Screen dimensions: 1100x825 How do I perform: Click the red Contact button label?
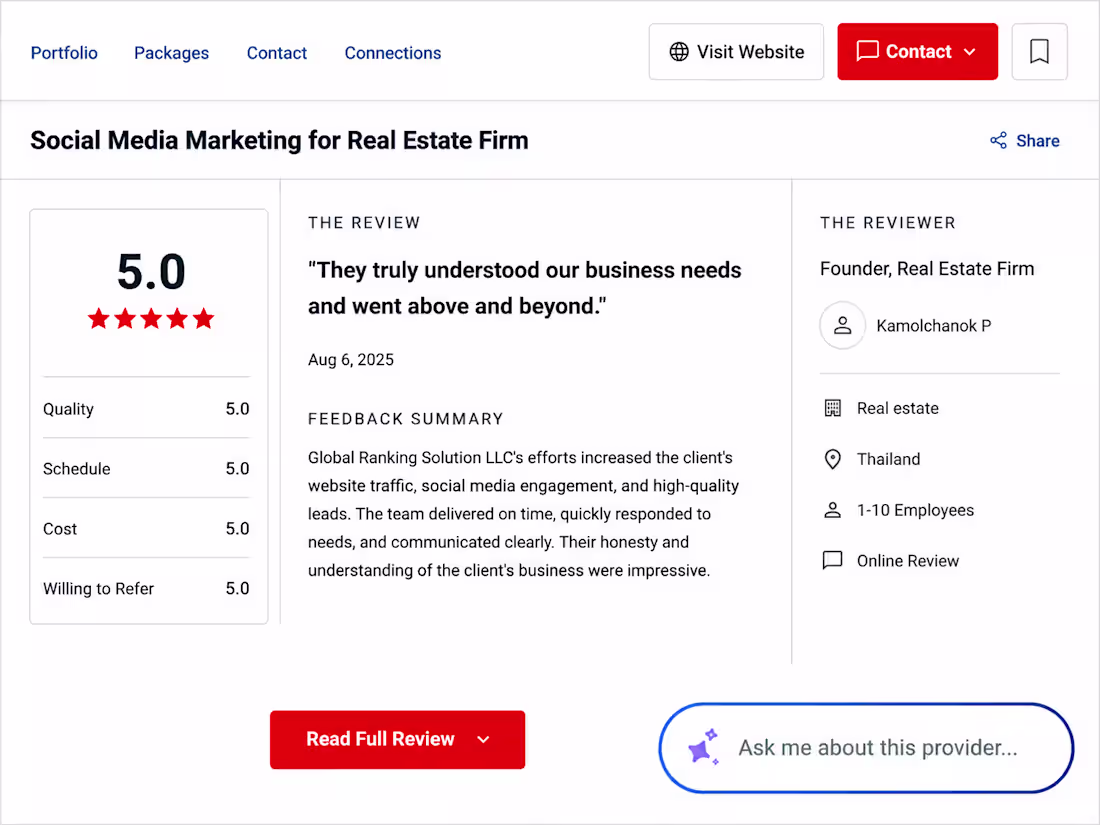pyautogui.click(x=918, y=52)
